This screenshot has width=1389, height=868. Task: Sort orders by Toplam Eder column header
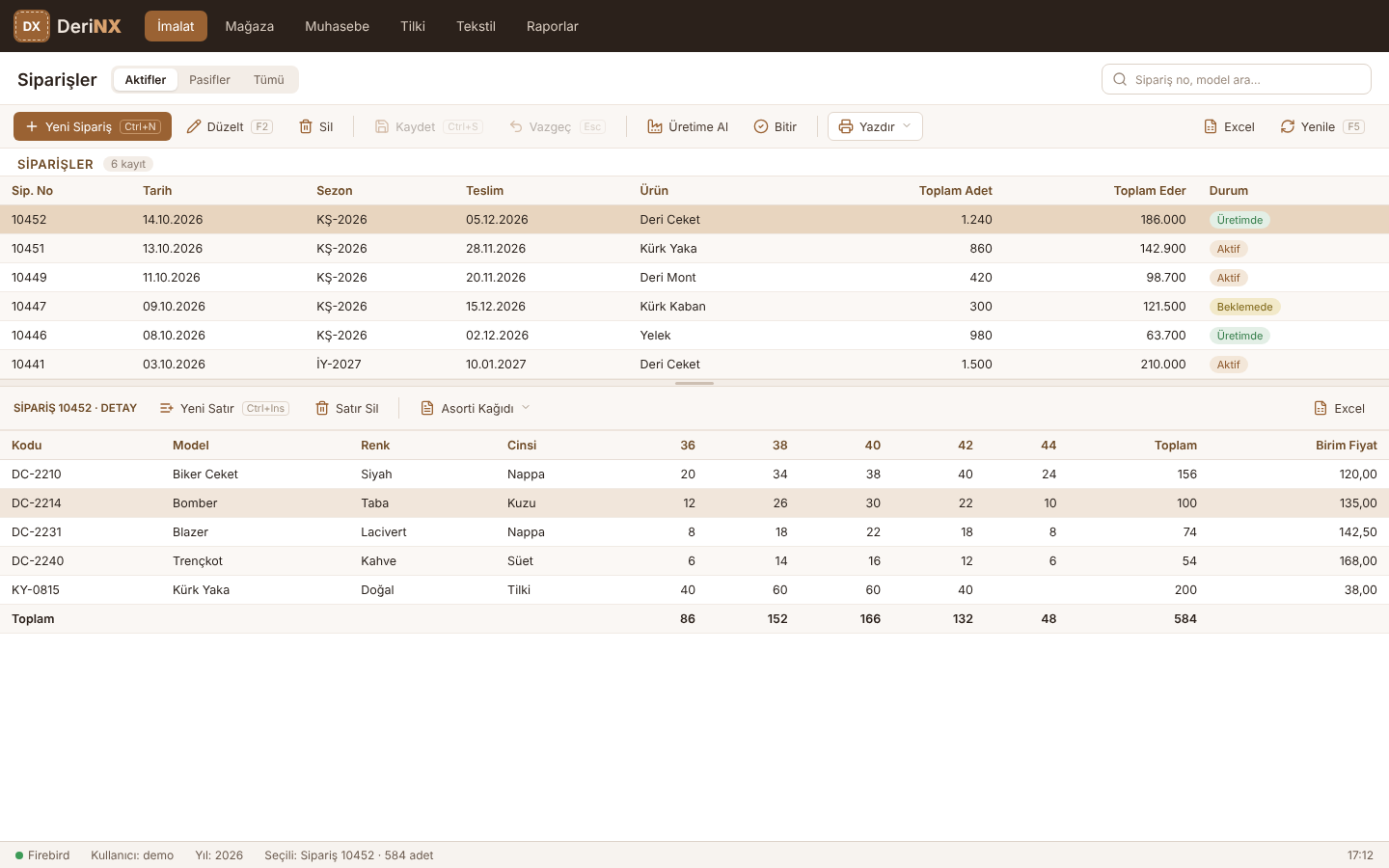[1150, 191]
